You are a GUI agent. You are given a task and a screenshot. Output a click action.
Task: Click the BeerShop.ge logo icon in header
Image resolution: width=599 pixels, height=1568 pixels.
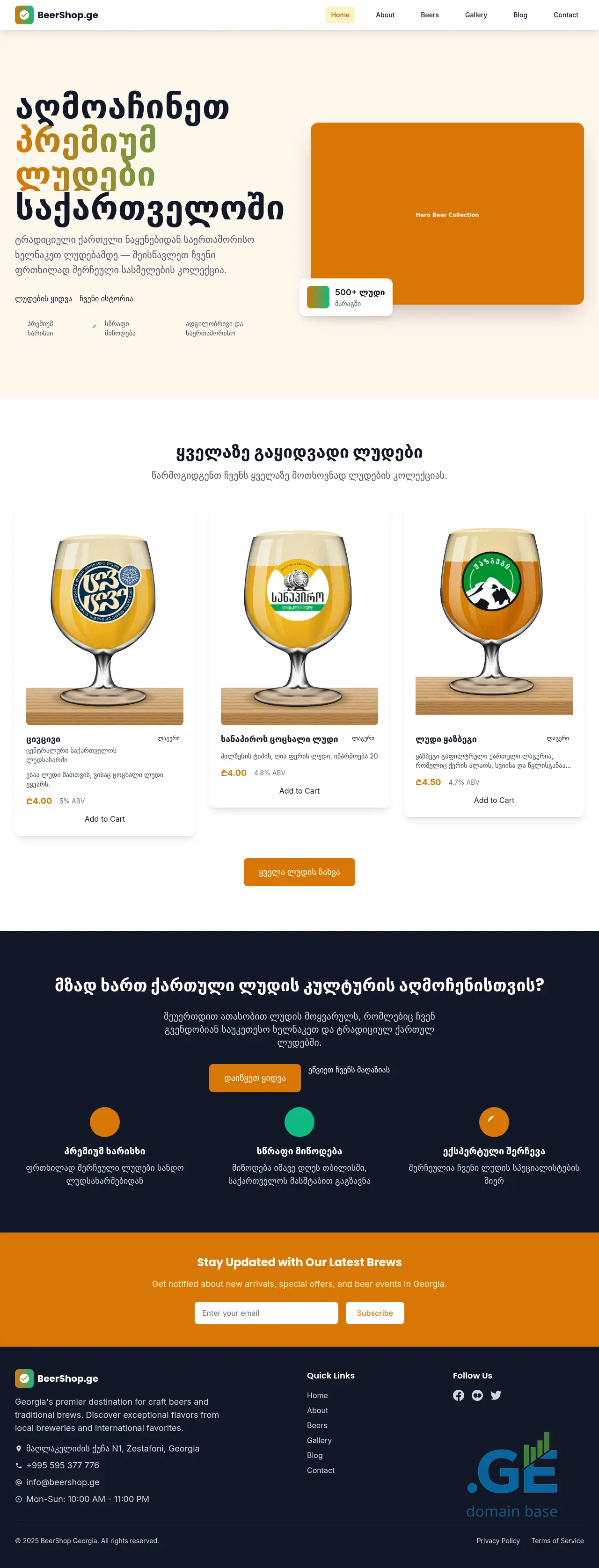click(x=24, y=15)
